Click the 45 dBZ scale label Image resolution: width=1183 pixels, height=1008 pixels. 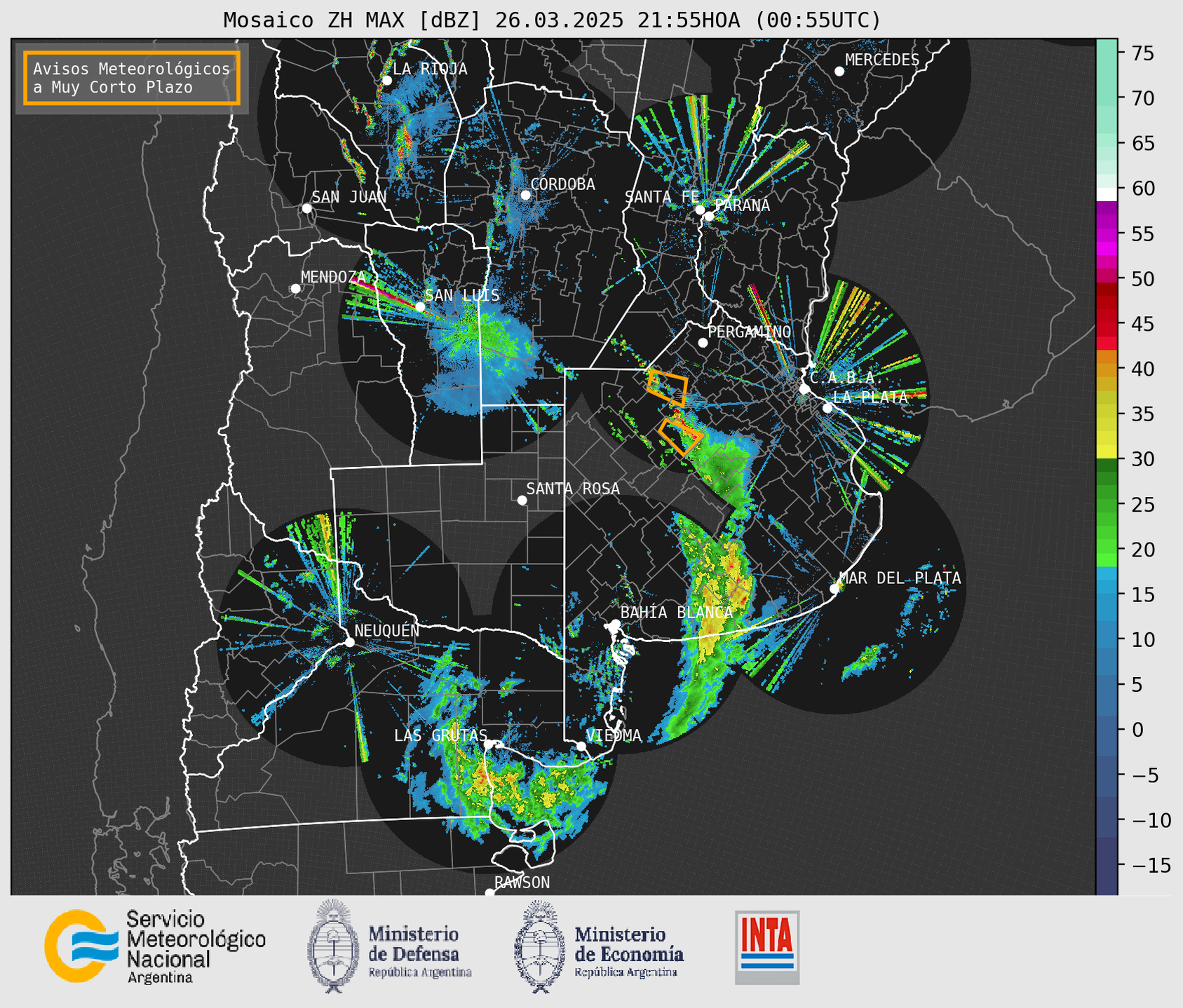(1142, 325)
